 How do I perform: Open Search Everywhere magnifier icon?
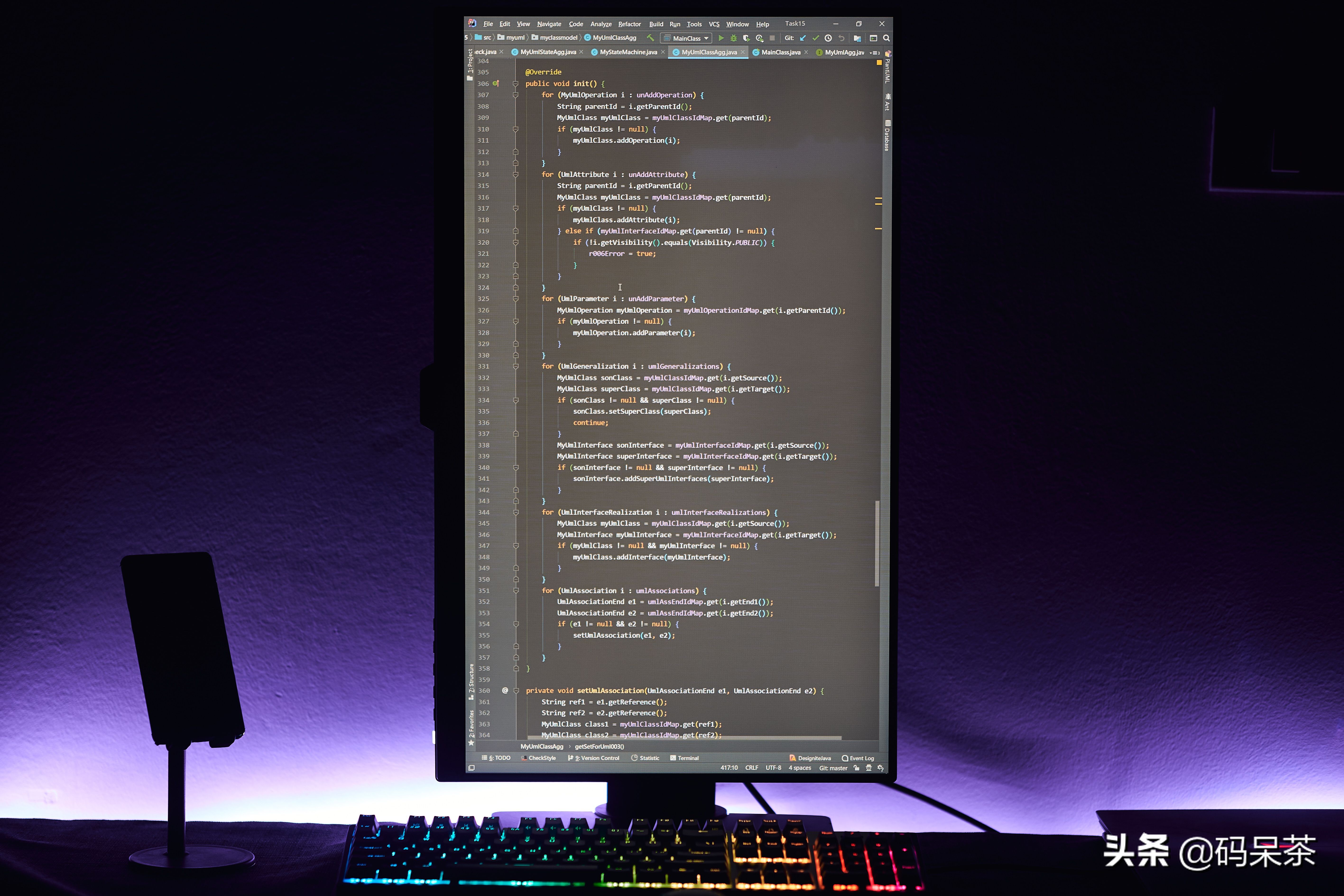pos(886,38)
